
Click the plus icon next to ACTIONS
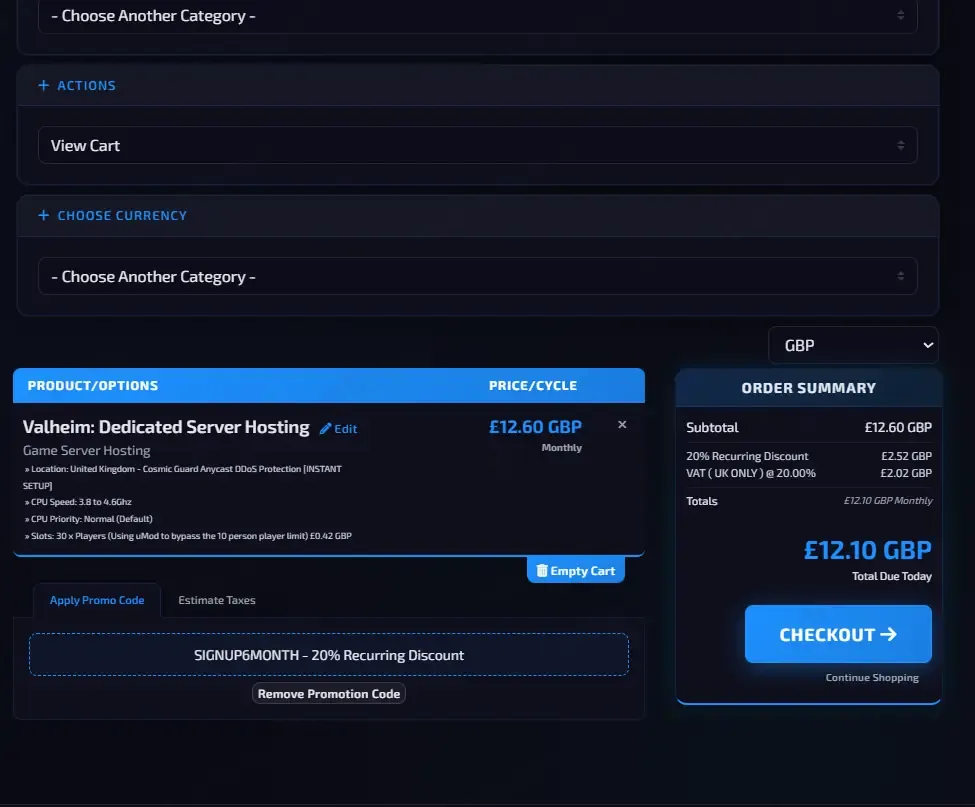pyautogui.click(x=44, y=85)
